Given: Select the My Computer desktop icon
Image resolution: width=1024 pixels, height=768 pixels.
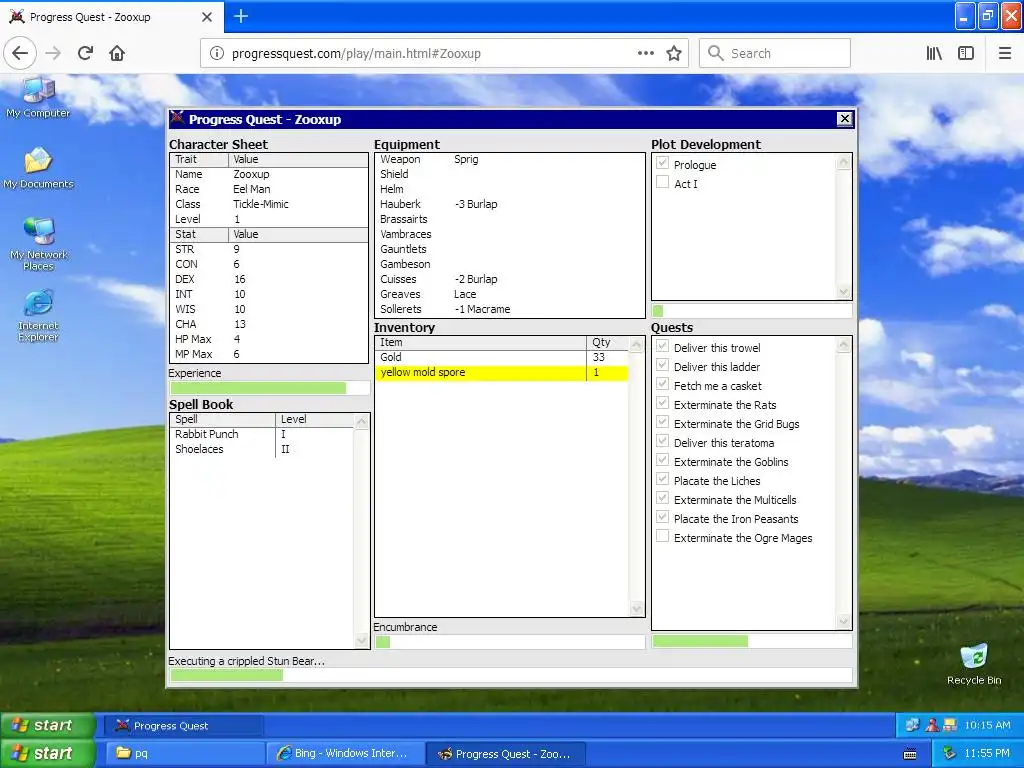Looking at the screenshot, I should coord(38,98).
